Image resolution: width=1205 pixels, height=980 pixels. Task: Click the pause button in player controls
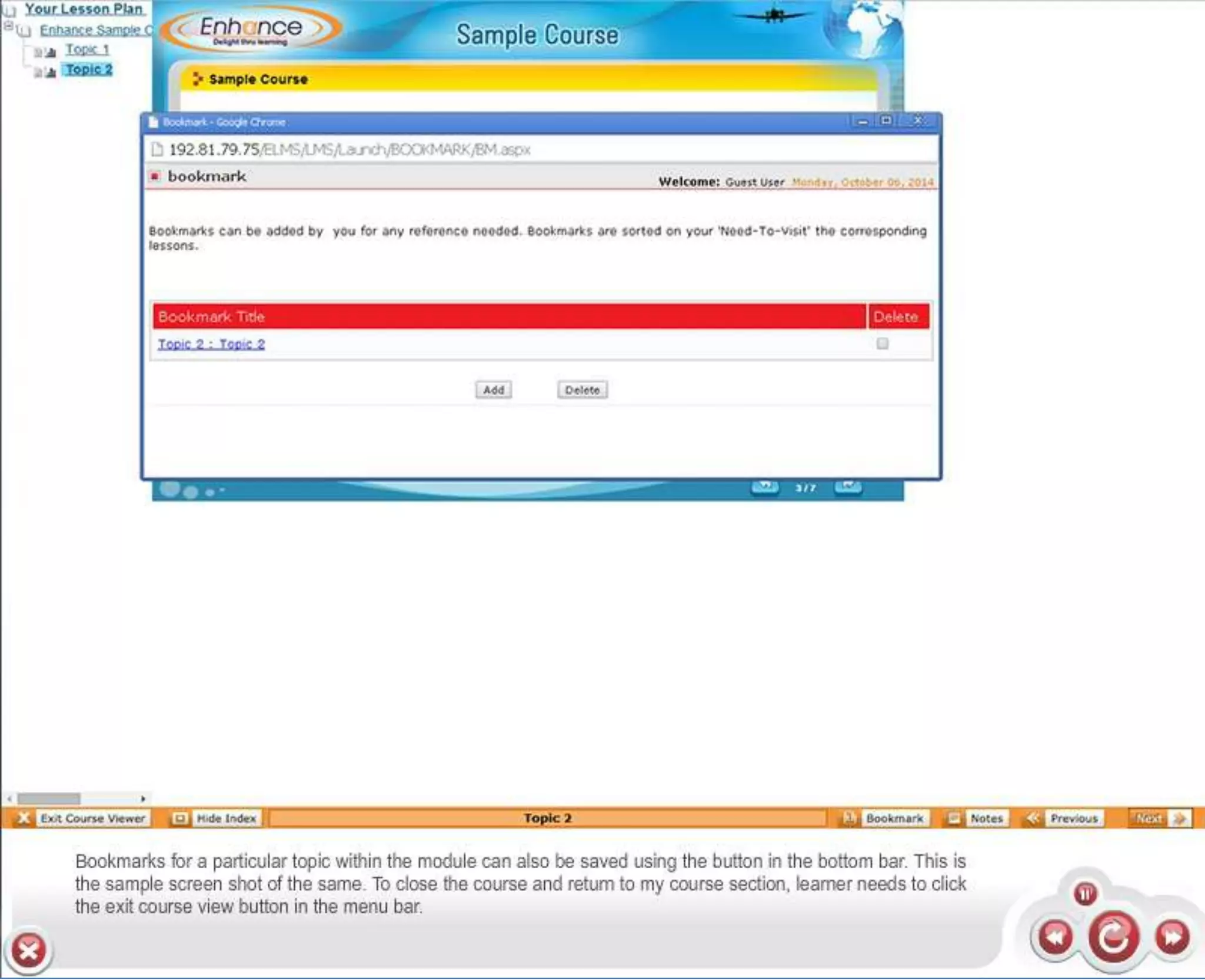(x=1085, y=894)
